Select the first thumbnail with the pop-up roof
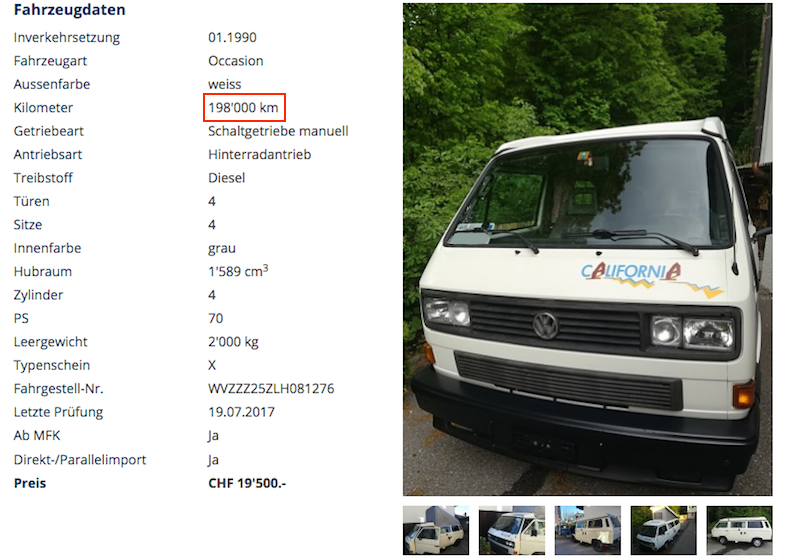 [436, 530]
